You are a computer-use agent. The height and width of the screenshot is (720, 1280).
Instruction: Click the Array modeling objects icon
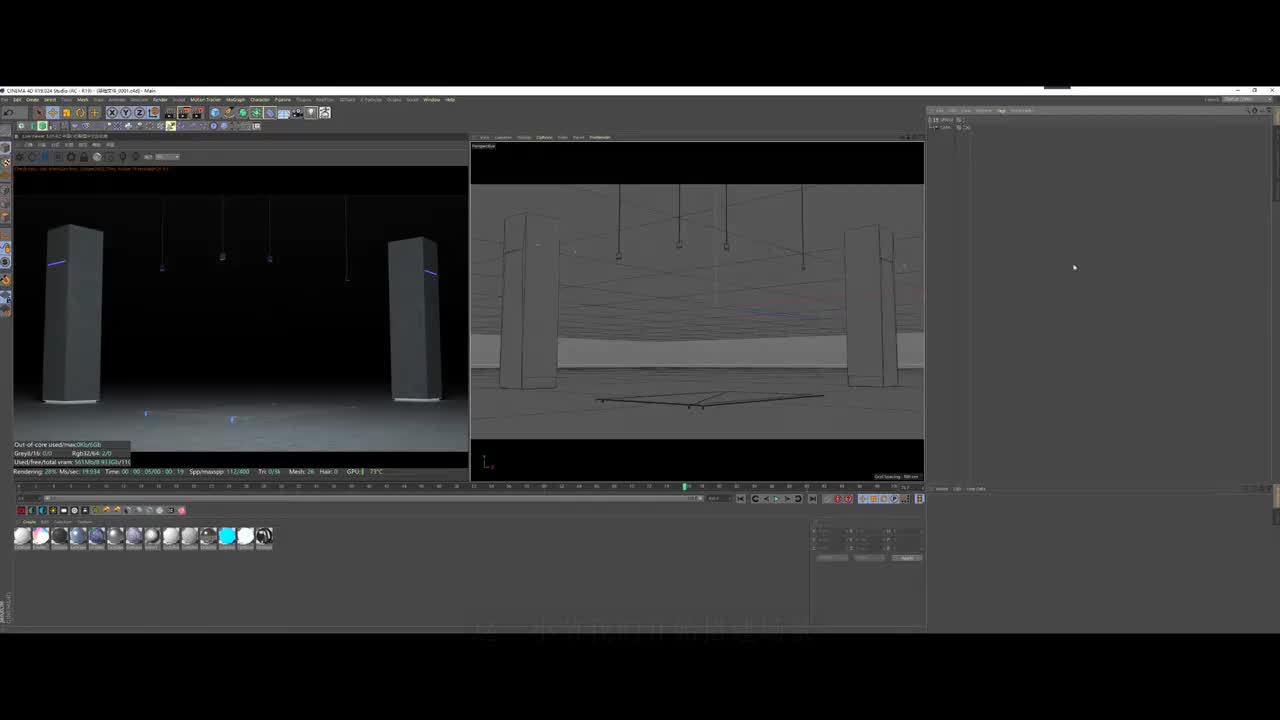[257, 112]
